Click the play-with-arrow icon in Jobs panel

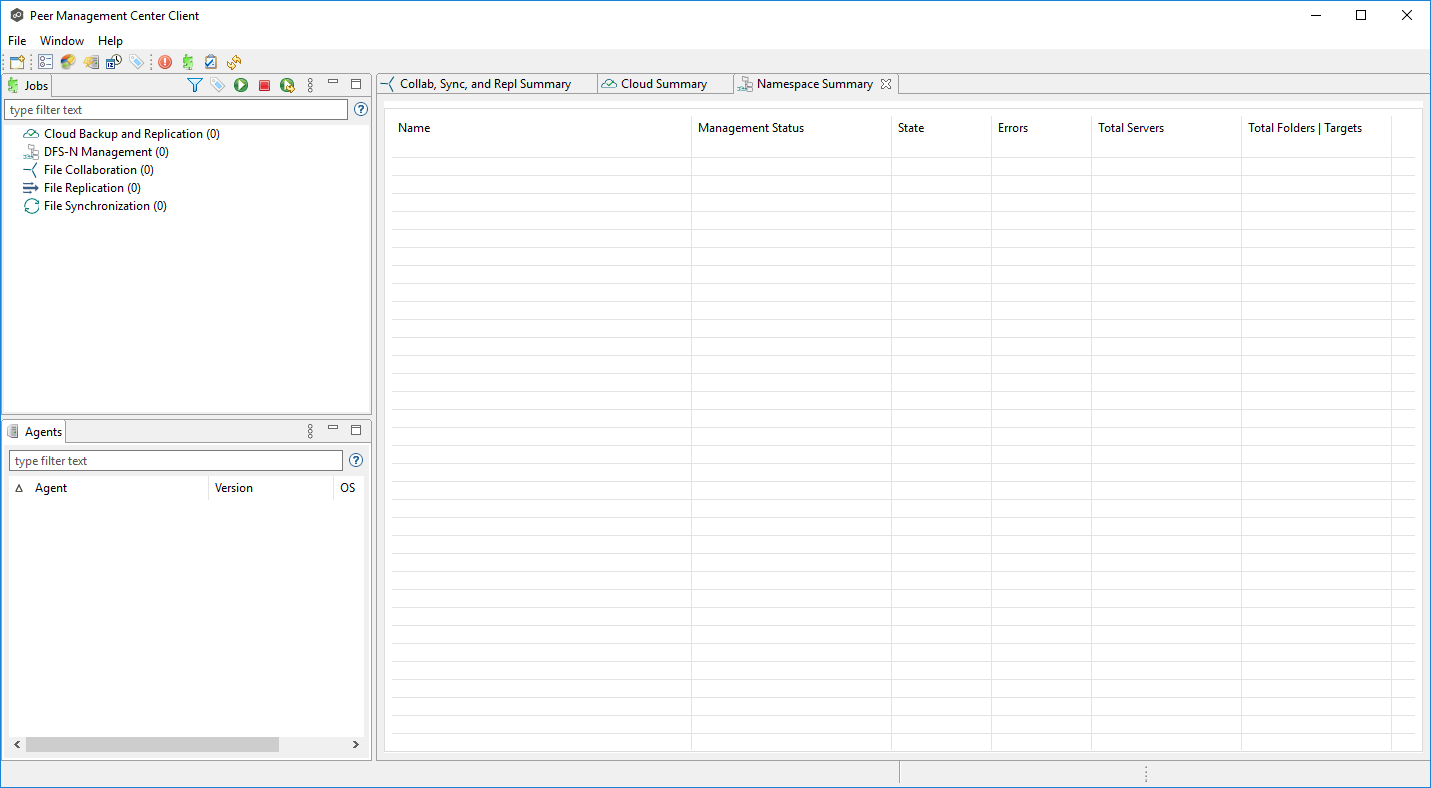point(287,86)
